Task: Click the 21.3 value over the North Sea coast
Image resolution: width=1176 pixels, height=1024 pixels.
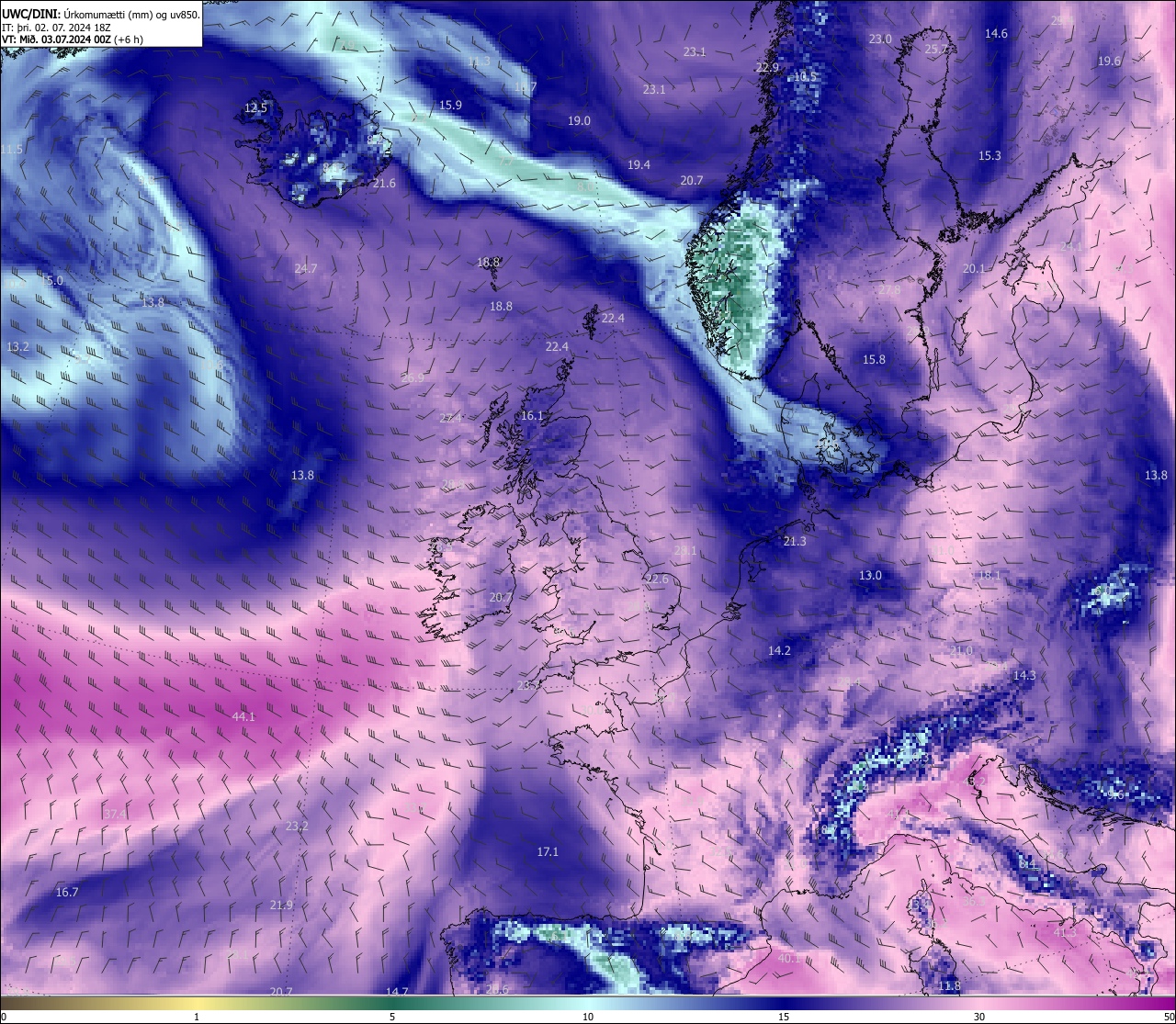Action: click(795, 542)
